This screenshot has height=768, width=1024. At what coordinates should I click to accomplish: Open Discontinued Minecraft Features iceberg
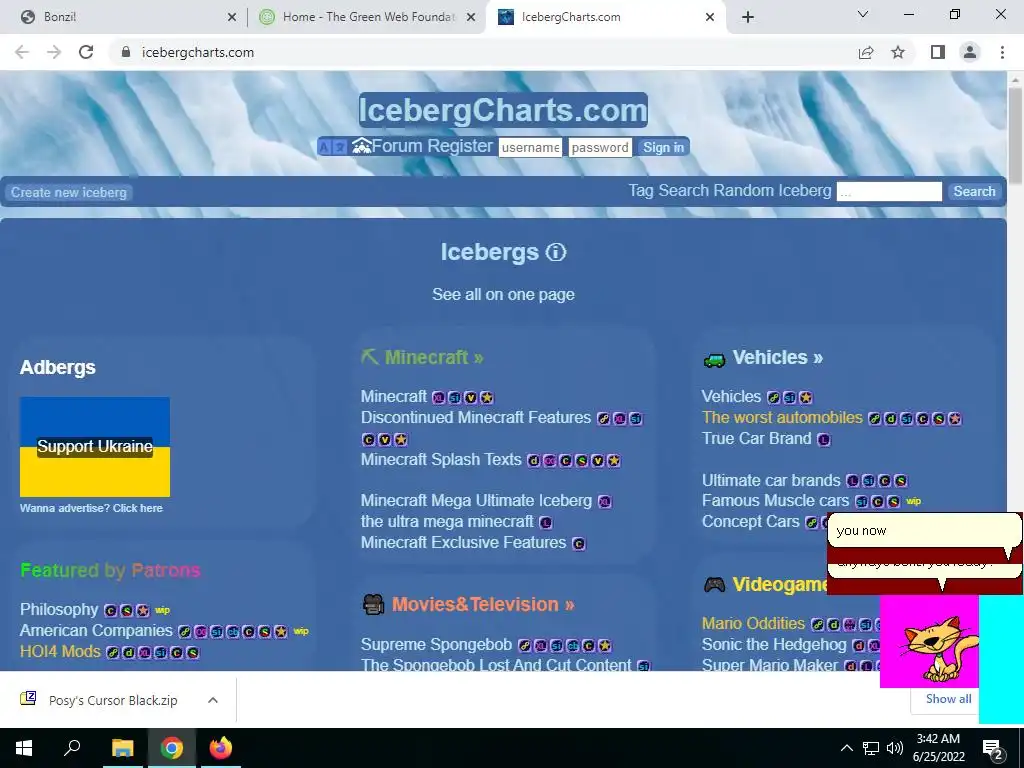(x=475, y=417)
